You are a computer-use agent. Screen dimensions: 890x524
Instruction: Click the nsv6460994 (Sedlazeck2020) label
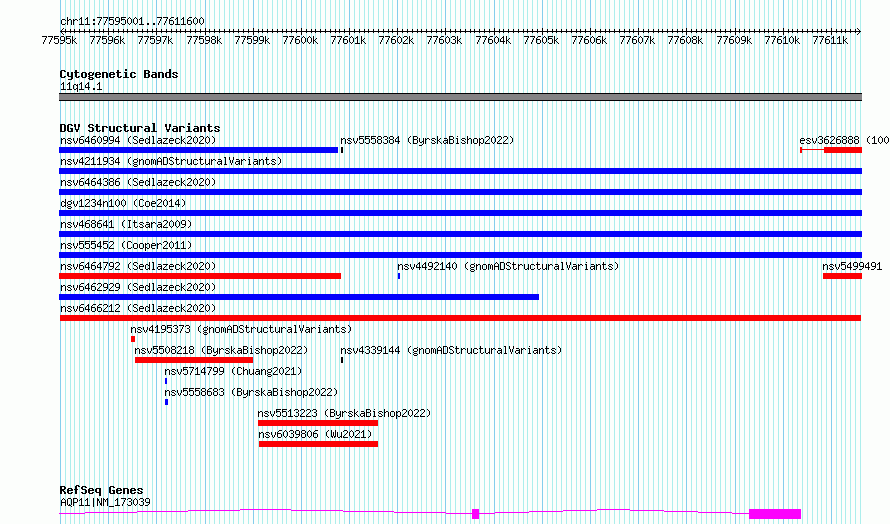[138, 140]
